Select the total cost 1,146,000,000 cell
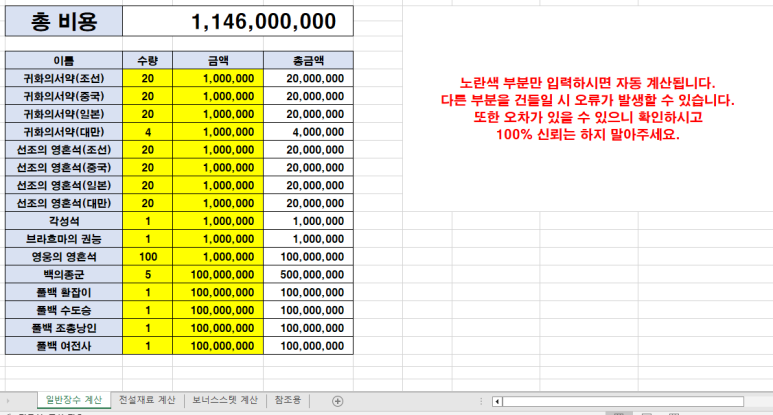Image resolution: width=773 pixels, height=415 pixels. (x=238, y=21)
